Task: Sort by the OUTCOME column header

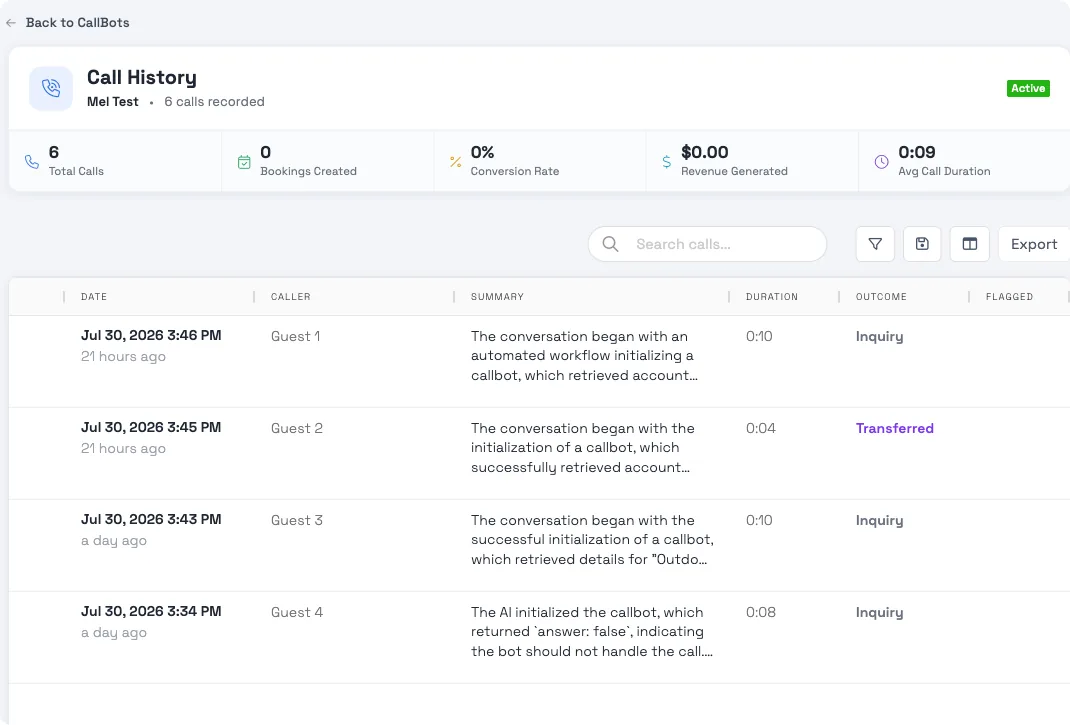Action: click(881, 296)
